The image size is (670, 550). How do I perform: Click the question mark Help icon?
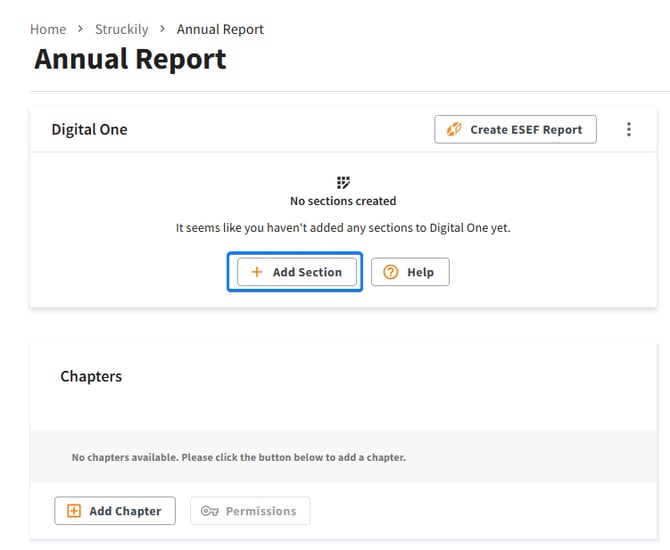(x=391, y=272)
